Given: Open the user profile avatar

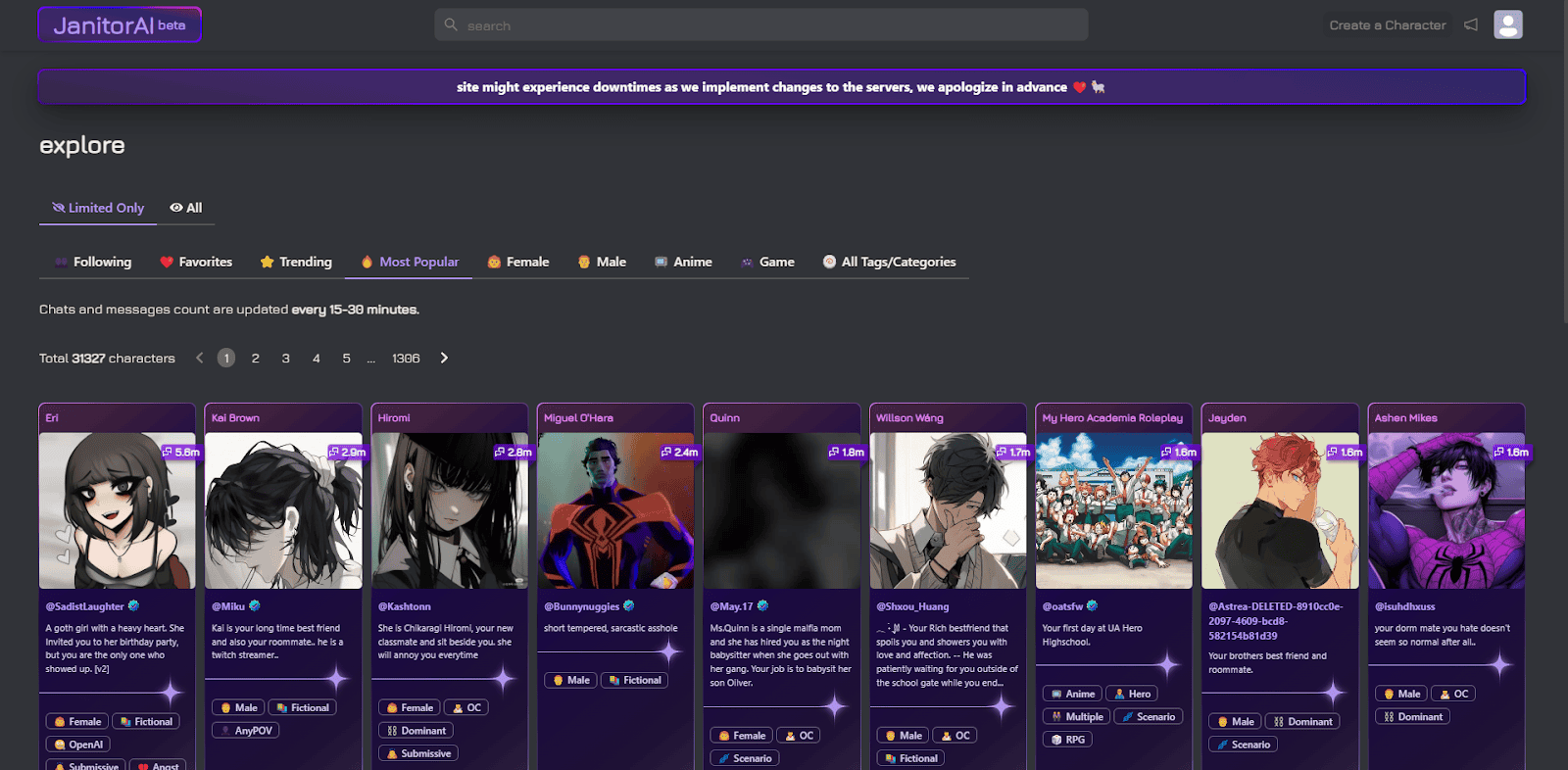Looking at the screenshot, I should click(x=1508, y=24).
